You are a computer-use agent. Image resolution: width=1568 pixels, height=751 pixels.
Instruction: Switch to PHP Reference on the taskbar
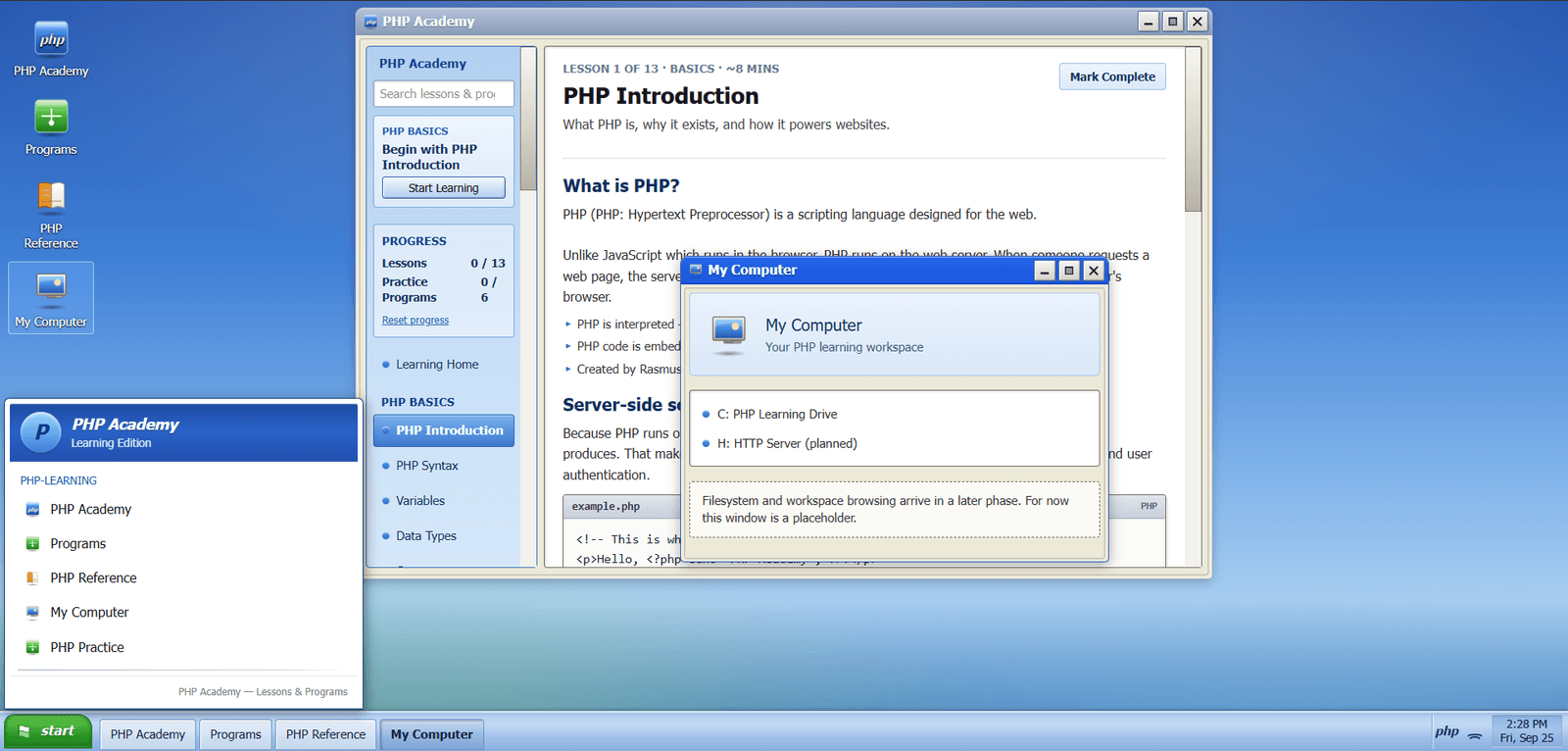(x=325, y=734)
